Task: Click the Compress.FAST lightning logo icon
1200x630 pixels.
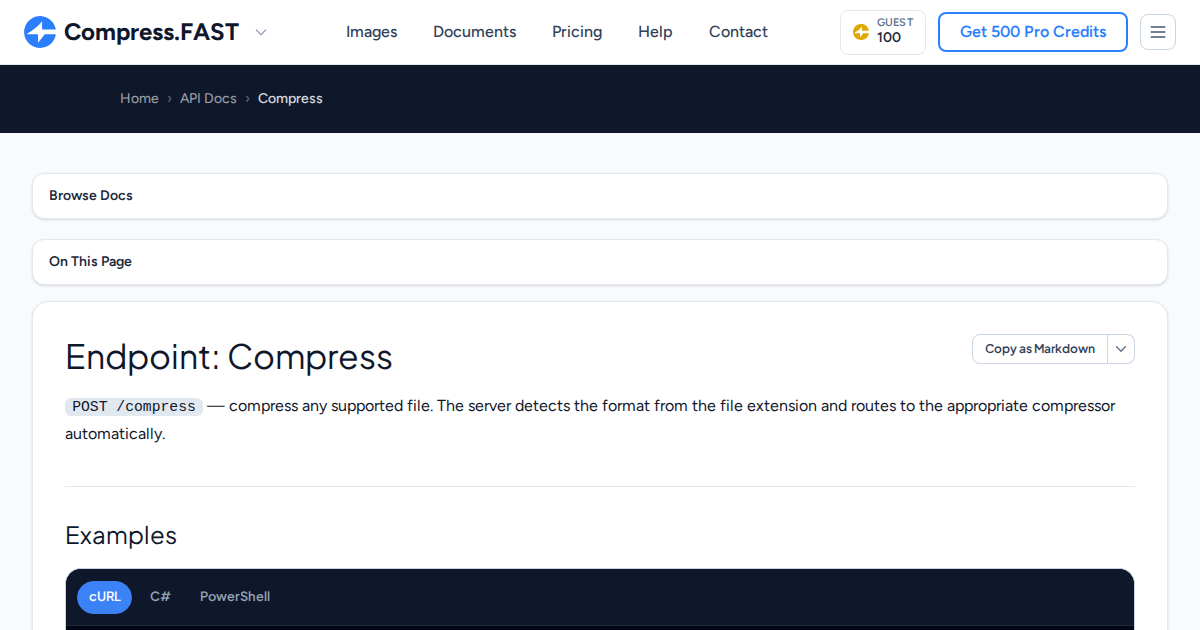Action: pos(40,32)
